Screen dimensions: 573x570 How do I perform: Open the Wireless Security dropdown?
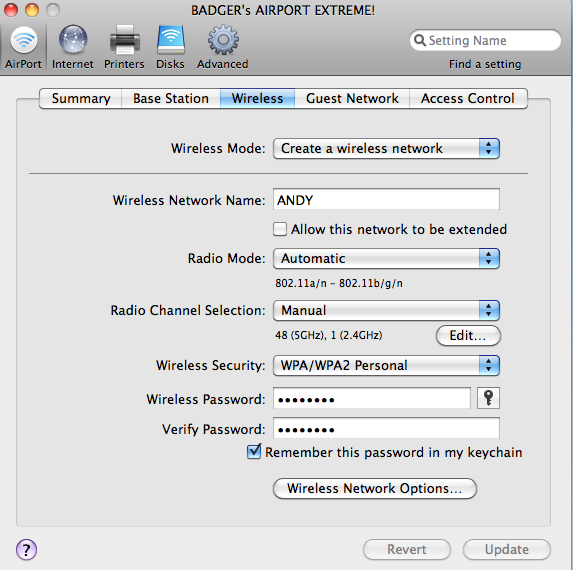(386, 365)
